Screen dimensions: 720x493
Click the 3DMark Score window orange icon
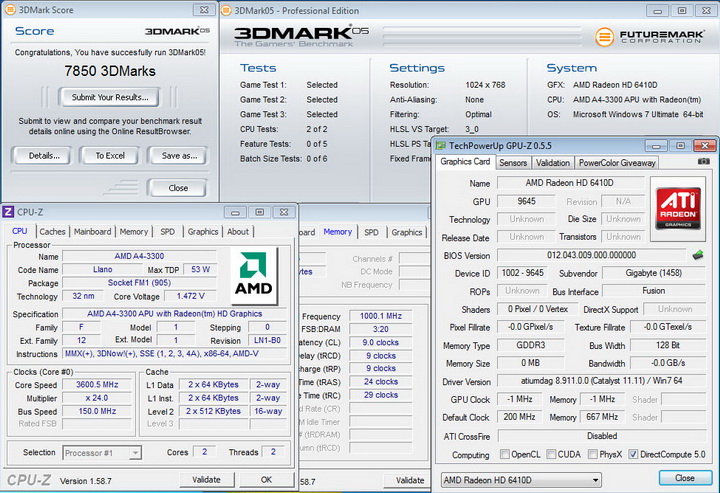(x=10, y=10)
